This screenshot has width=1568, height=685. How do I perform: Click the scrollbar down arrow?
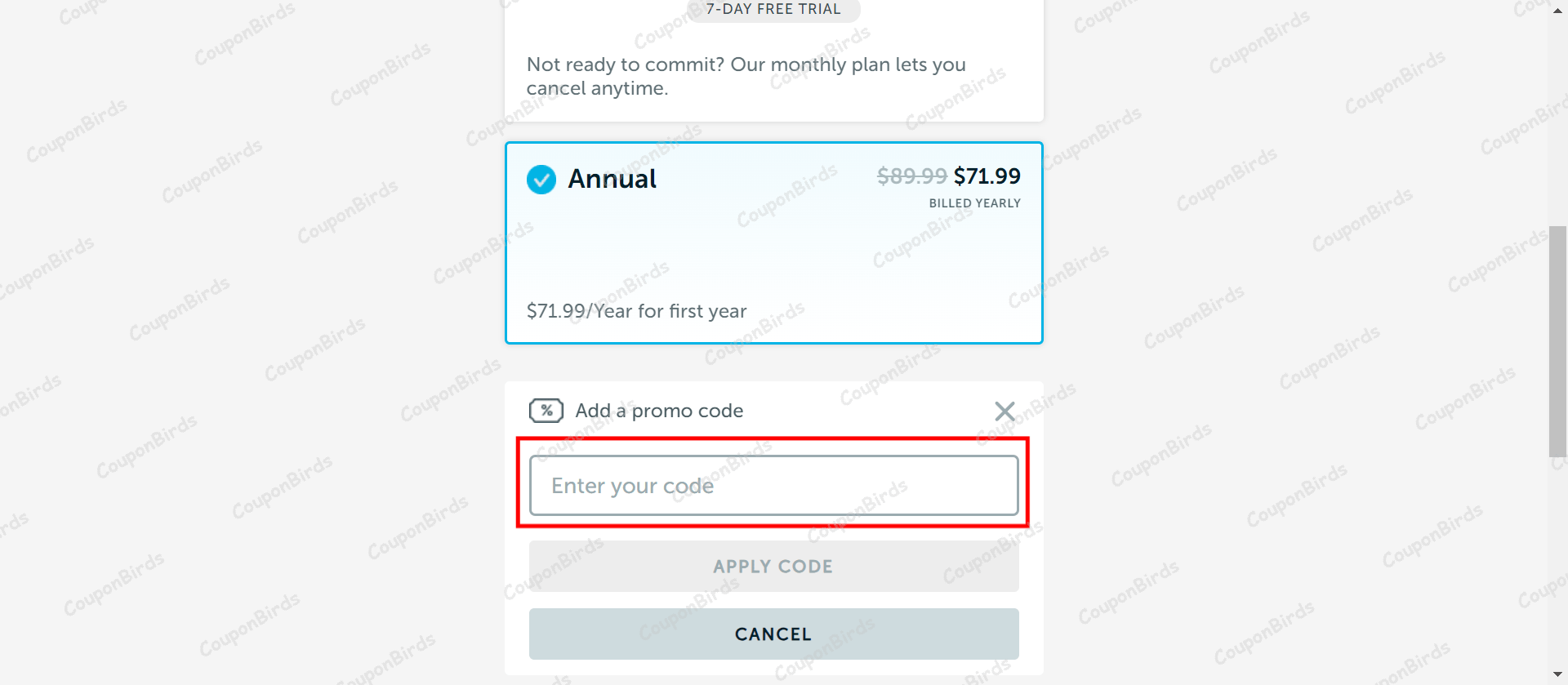pyautogui.click(x=1557, y=674)
